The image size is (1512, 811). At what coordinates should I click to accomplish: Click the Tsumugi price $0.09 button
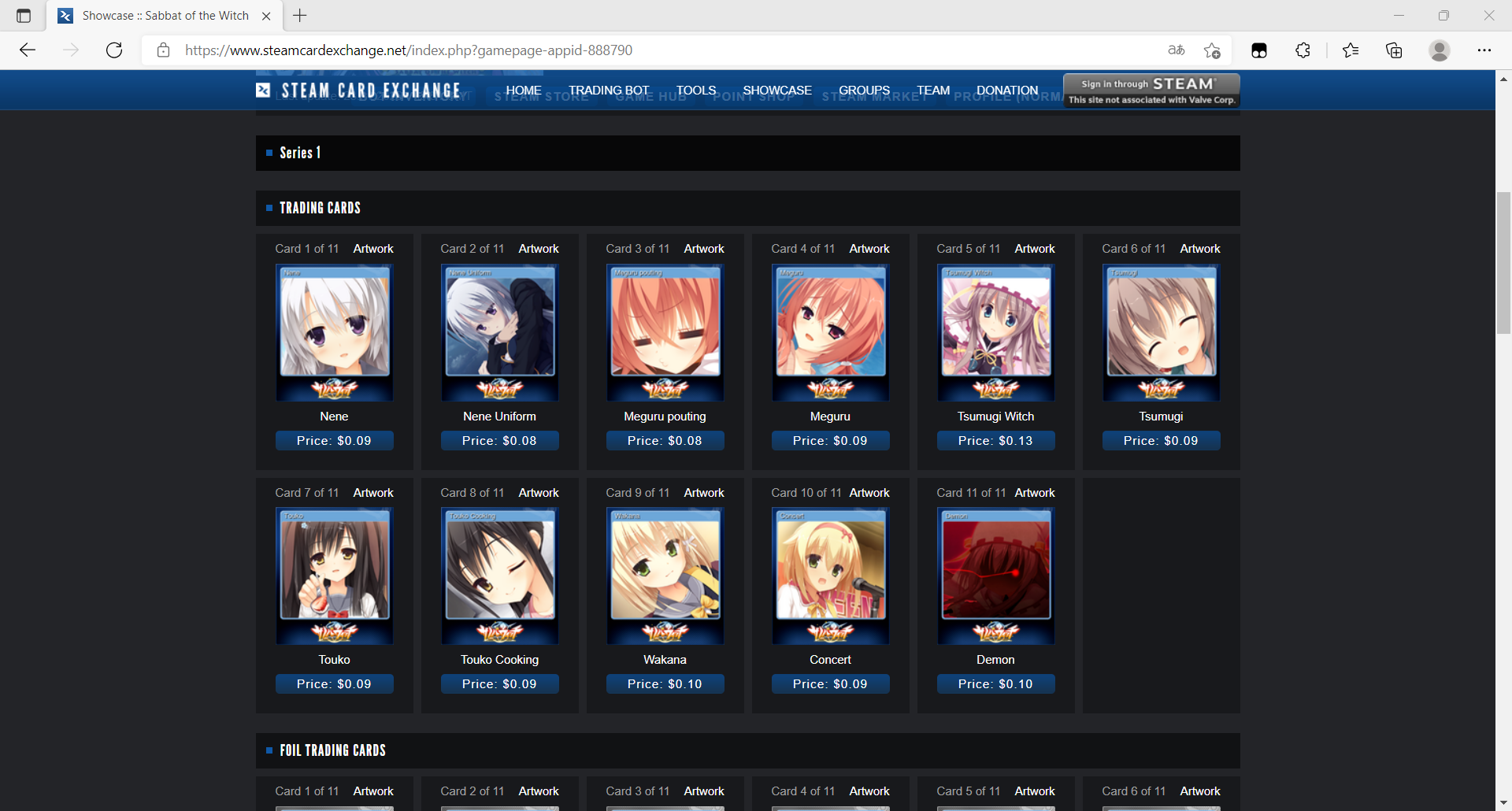[1161, 441]
